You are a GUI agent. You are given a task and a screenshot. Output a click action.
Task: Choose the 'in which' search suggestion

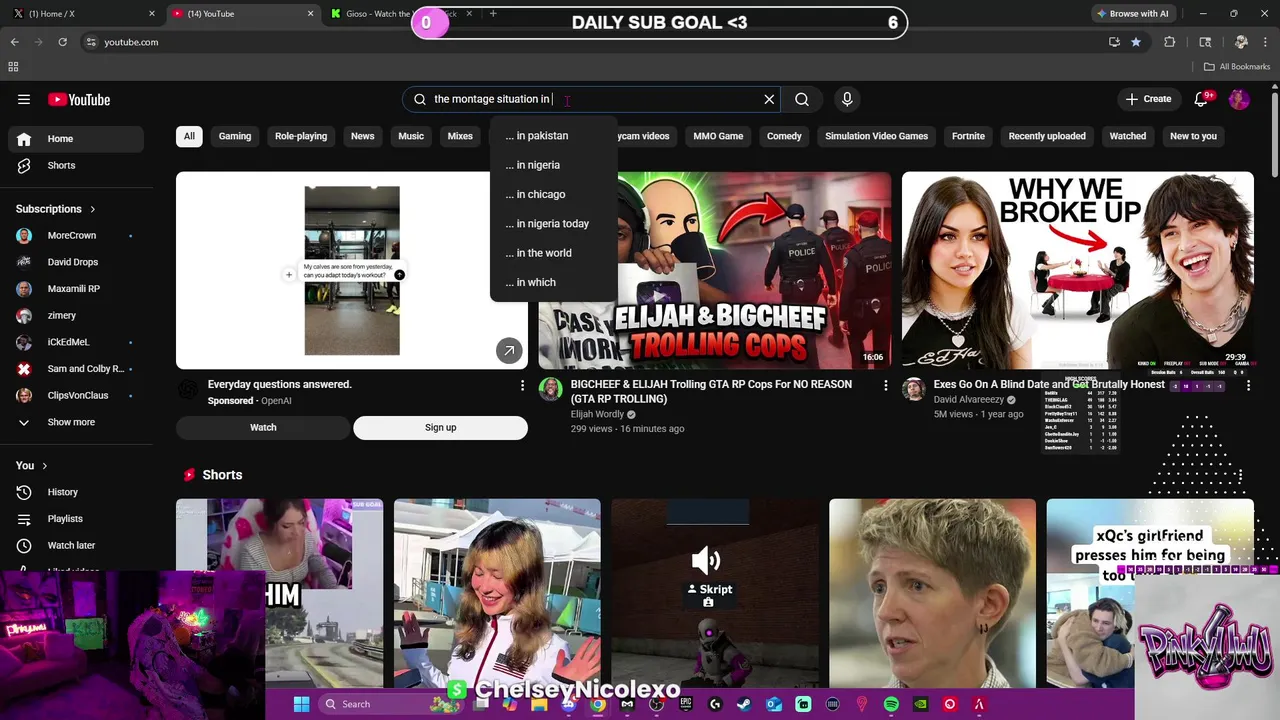tap(553, 282)
